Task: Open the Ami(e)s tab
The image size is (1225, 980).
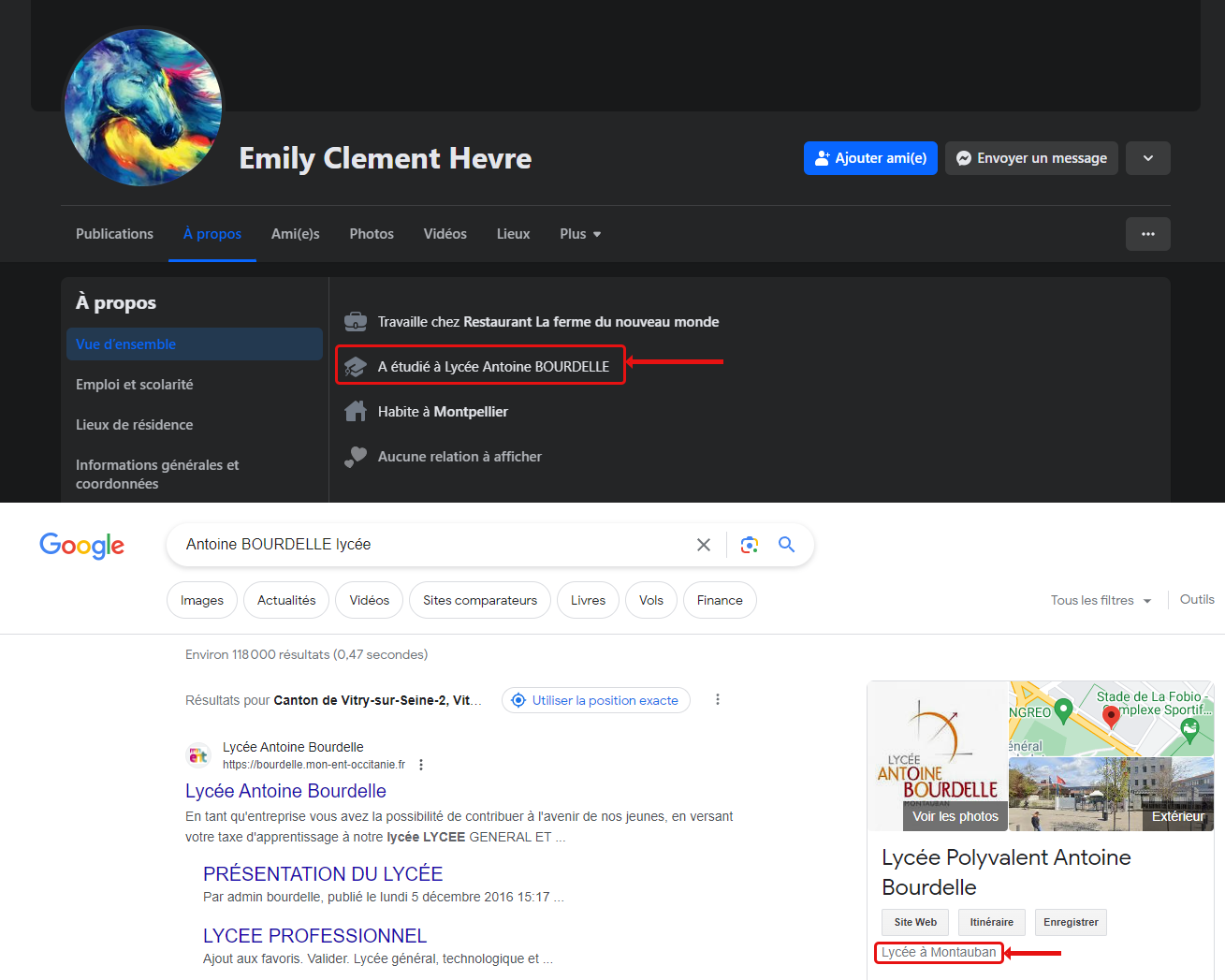Action: click(296, 234)
